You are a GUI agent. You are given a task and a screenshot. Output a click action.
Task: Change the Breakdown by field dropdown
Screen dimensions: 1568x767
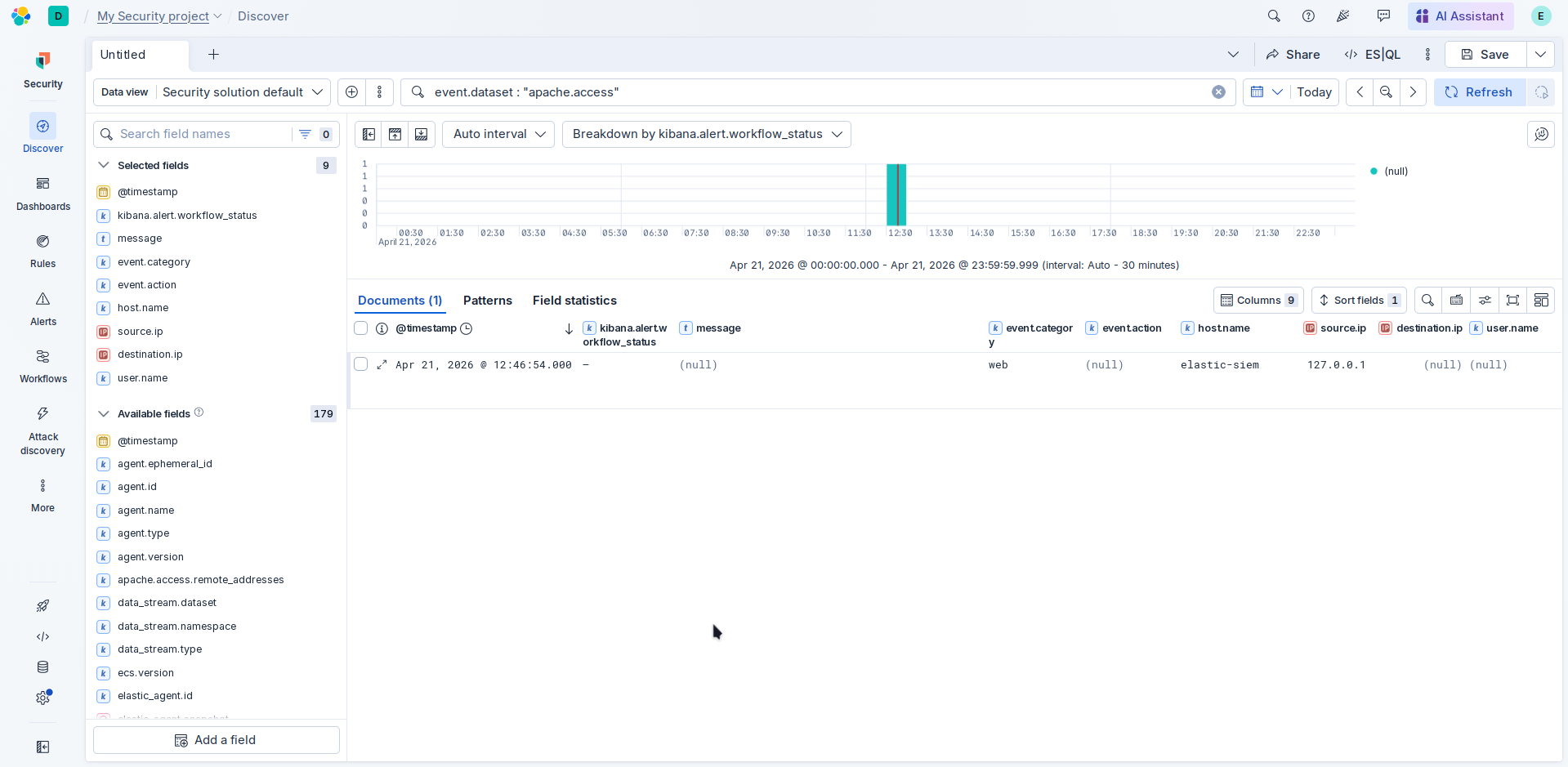pos(707,134)
